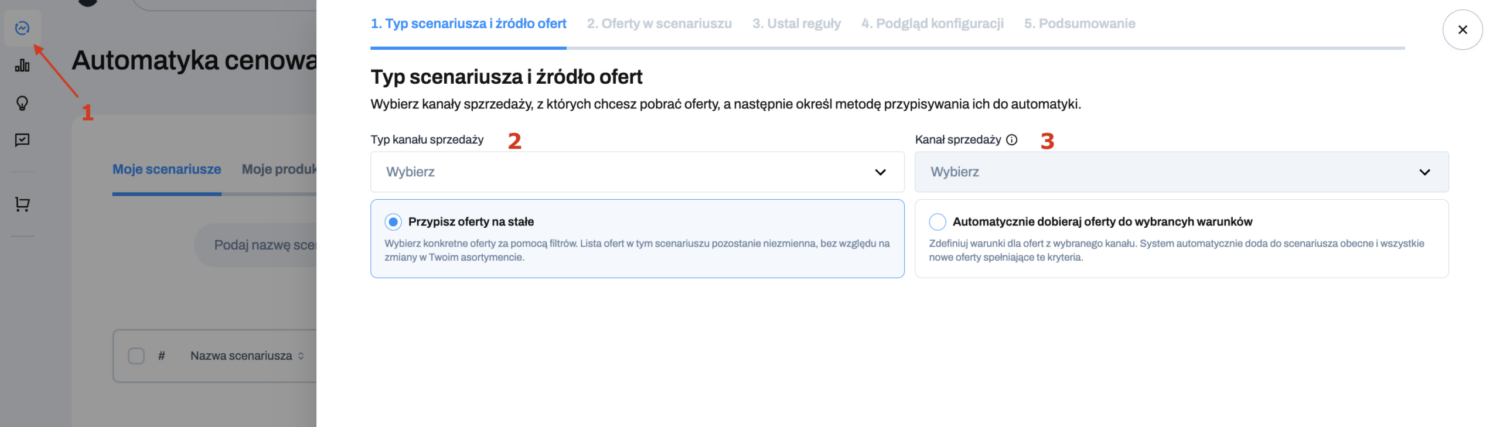Screen dimensions: 1500x427
Task: Select Automatycznie dobieraj oferty radio option
Action: click(937, 221)
